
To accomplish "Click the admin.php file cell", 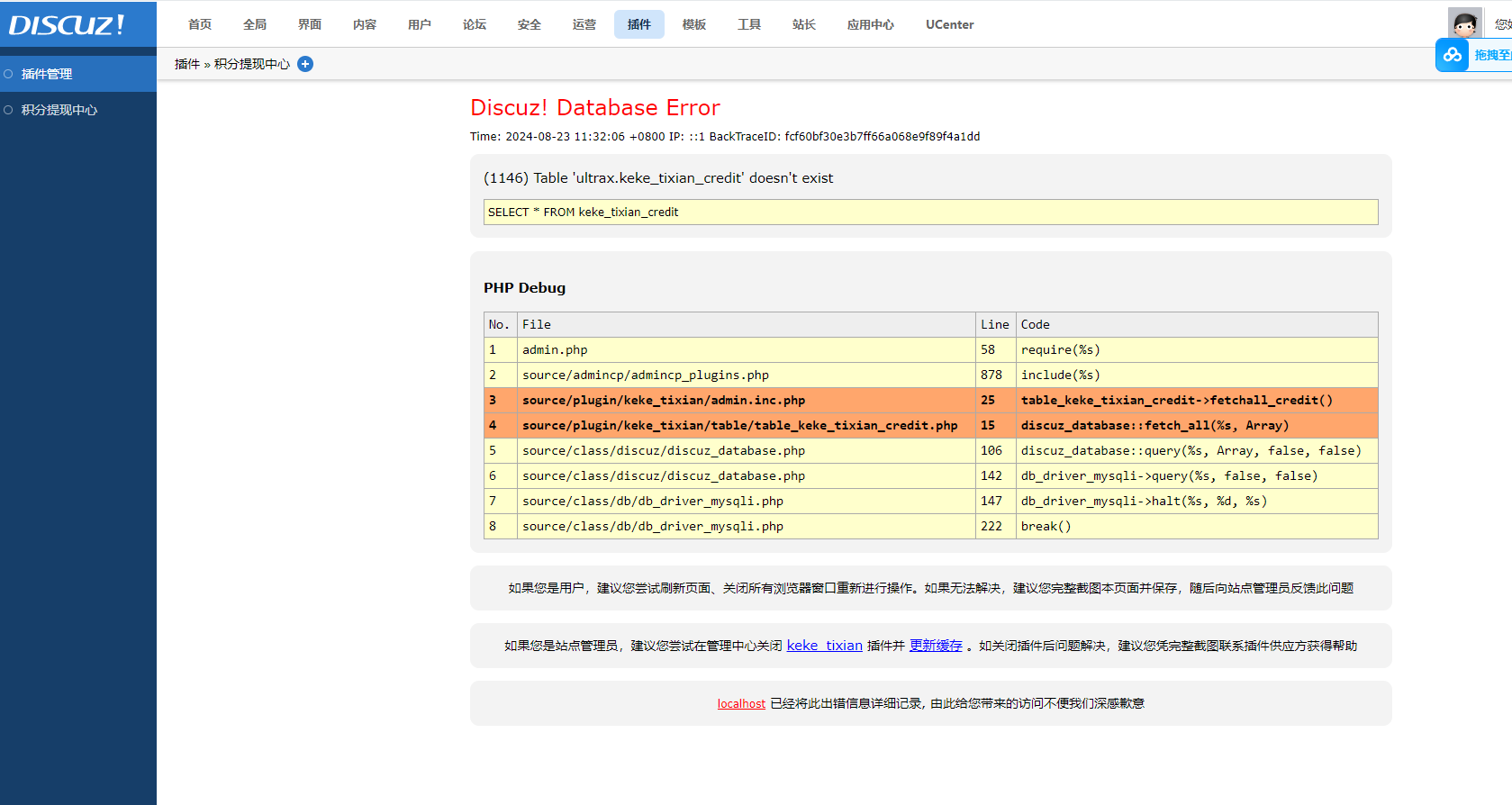I will pos(747,350).
